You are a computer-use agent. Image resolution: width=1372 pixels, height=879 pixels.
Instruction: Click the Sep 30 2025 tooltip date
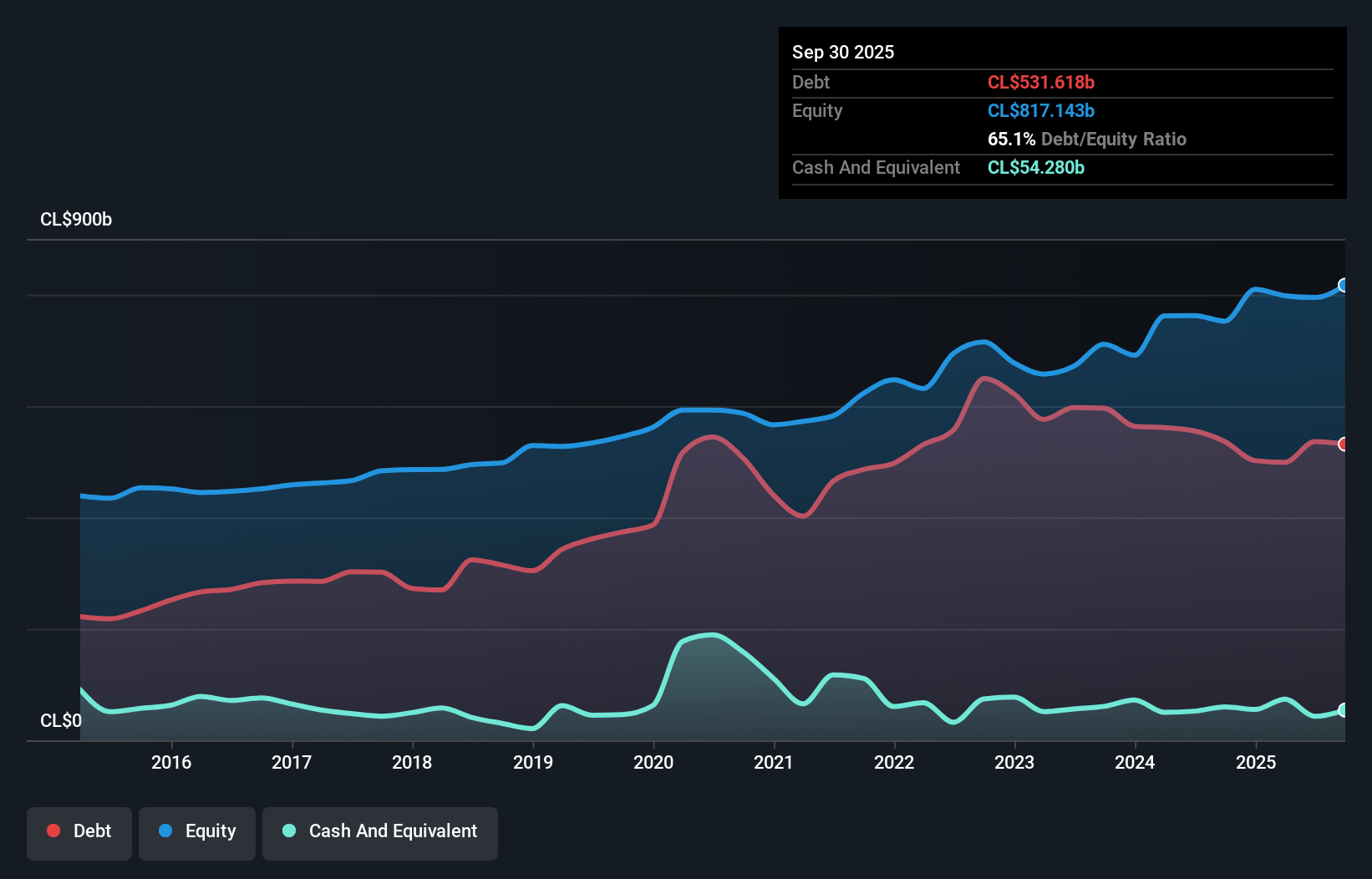(x=843, y=52)
